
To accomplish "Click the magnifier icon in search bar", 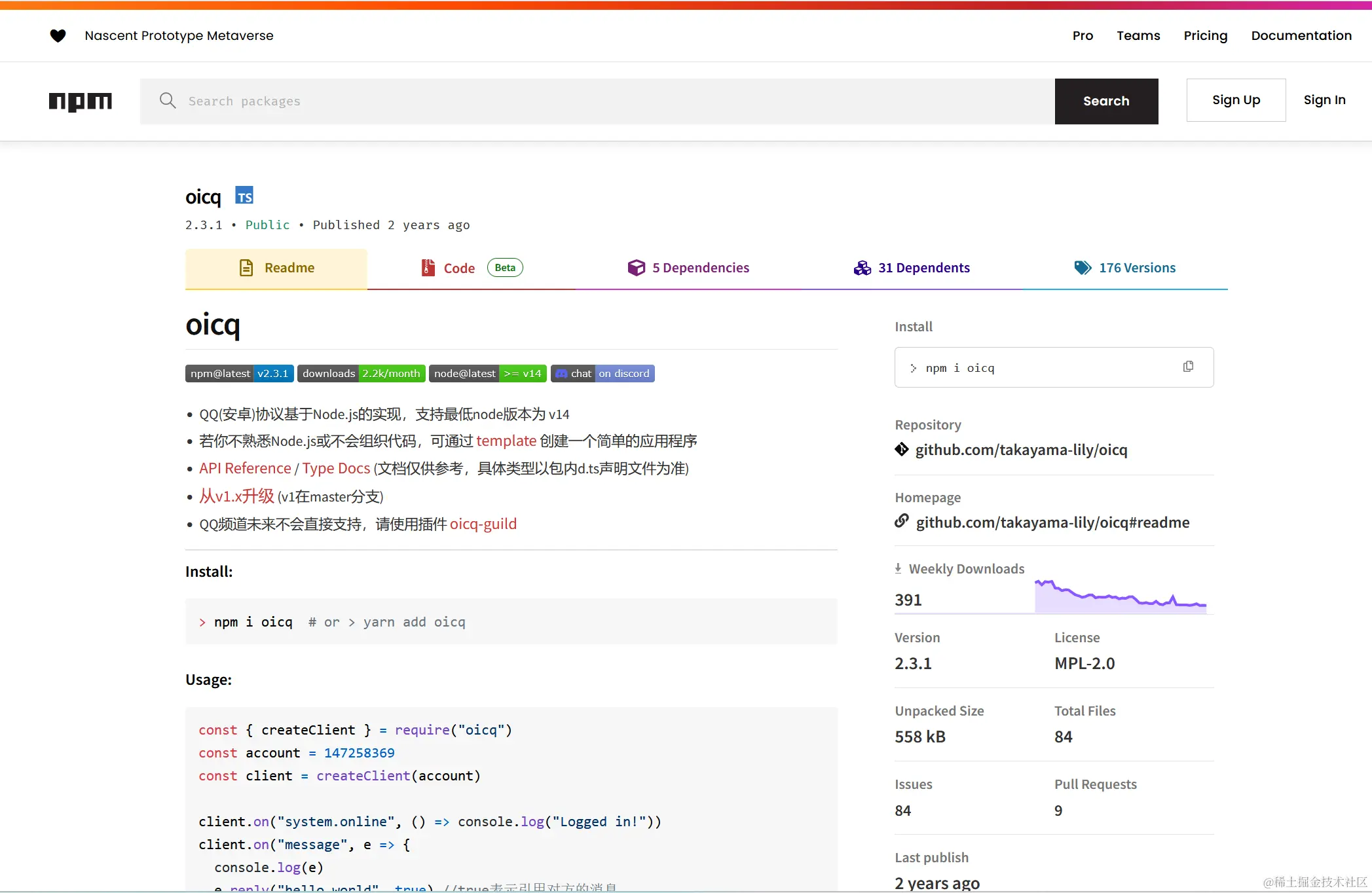I will [x=168, y=100].
